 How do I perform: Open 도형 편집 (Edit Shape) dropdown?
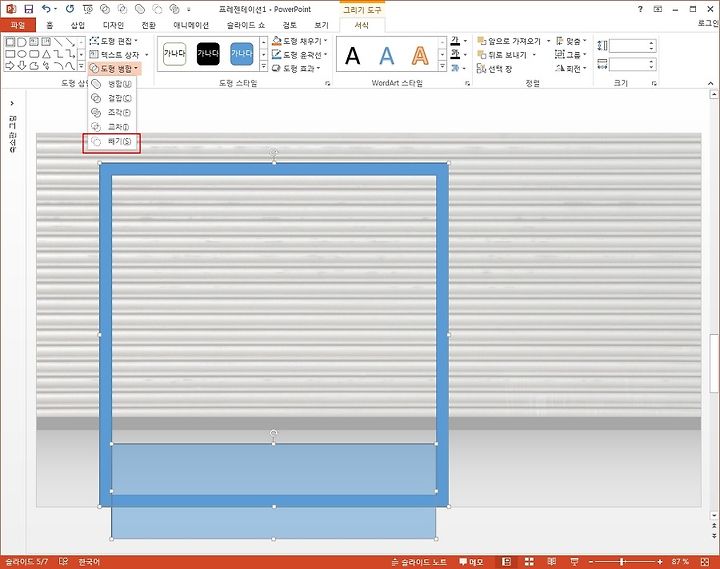click(114, 41)
